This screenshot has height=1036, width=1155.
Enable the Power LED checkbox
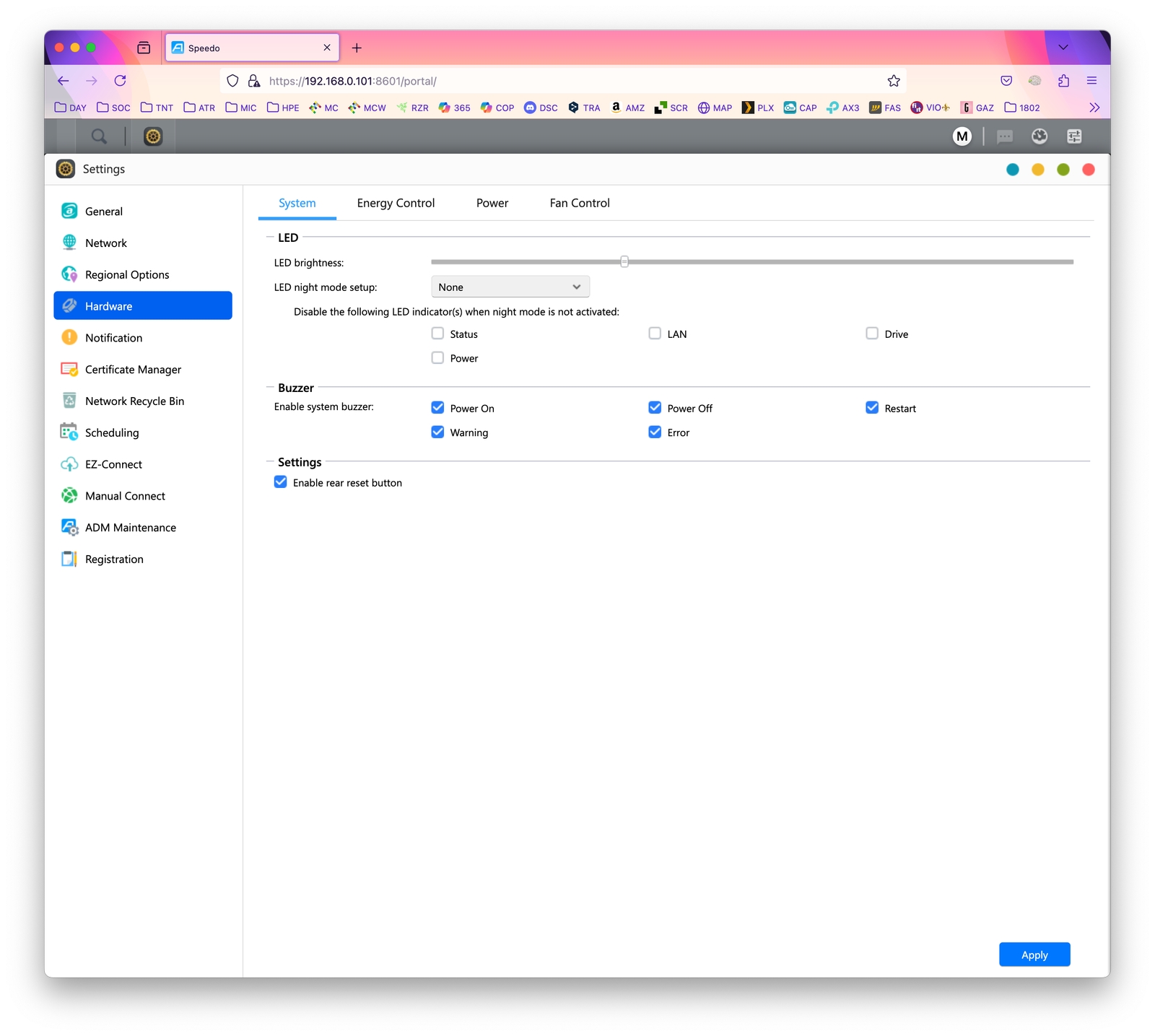tap(437, 358)
